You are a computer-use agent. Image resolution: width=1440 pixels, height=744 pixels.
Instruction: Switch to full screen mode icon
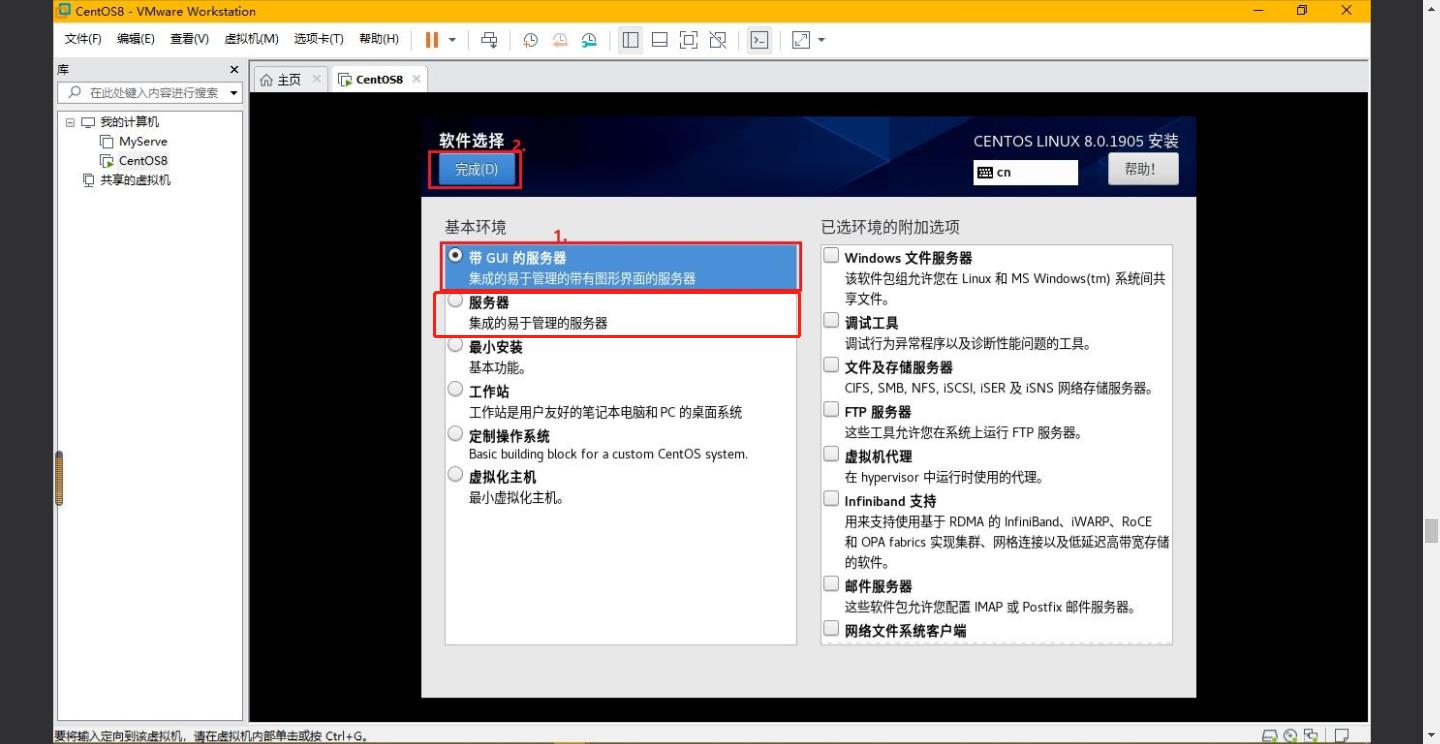(688, 40)
